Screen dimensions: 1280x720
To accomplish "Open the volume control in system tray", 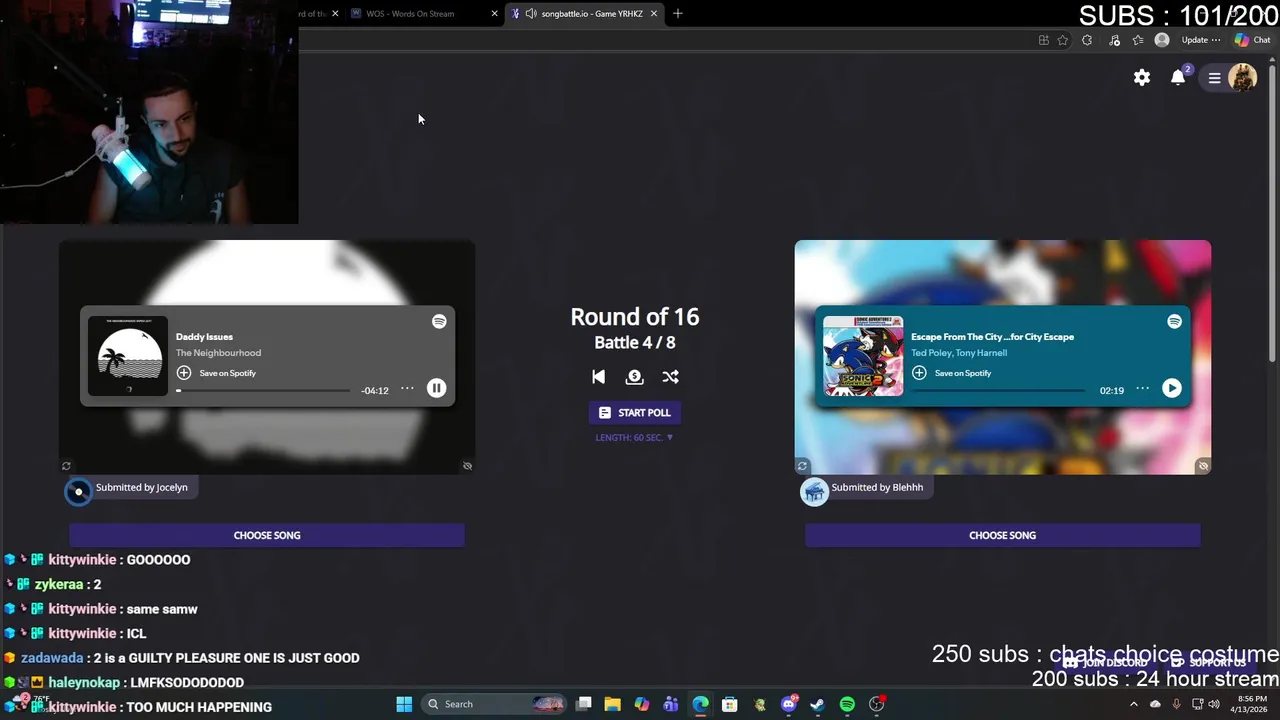I will (1214, 704).
